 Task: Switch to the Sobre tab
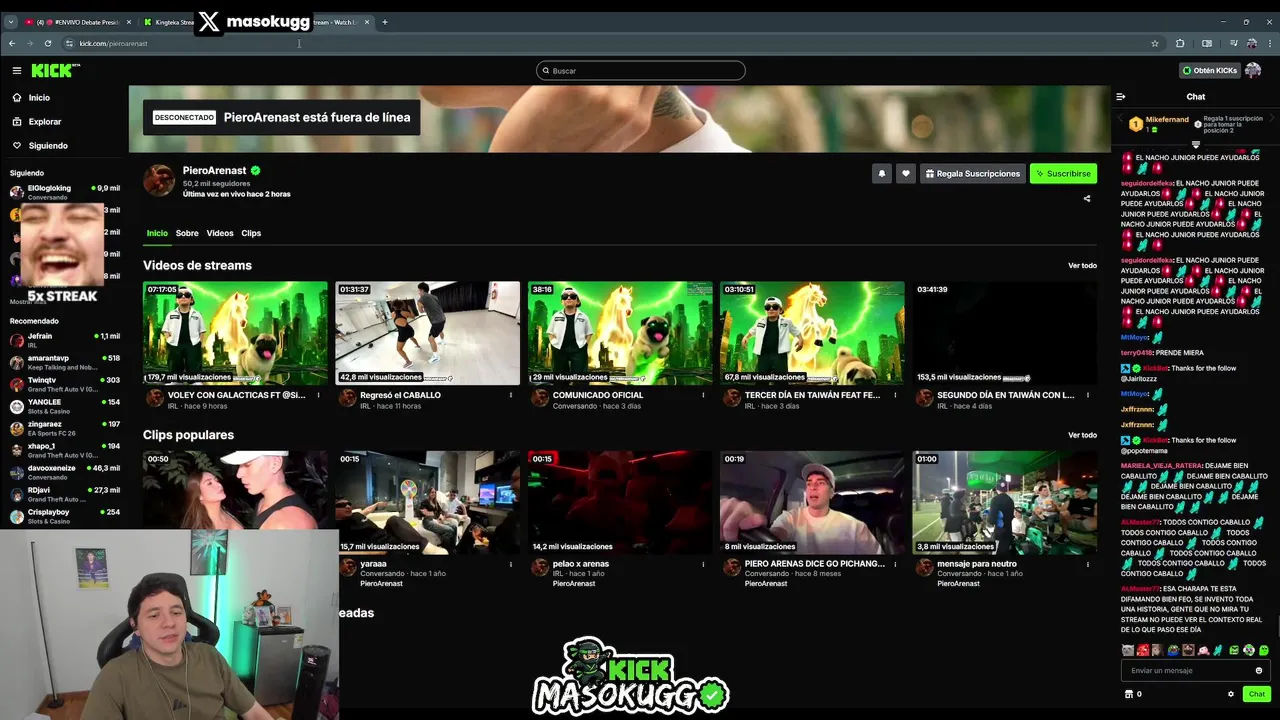coord(187,233)
